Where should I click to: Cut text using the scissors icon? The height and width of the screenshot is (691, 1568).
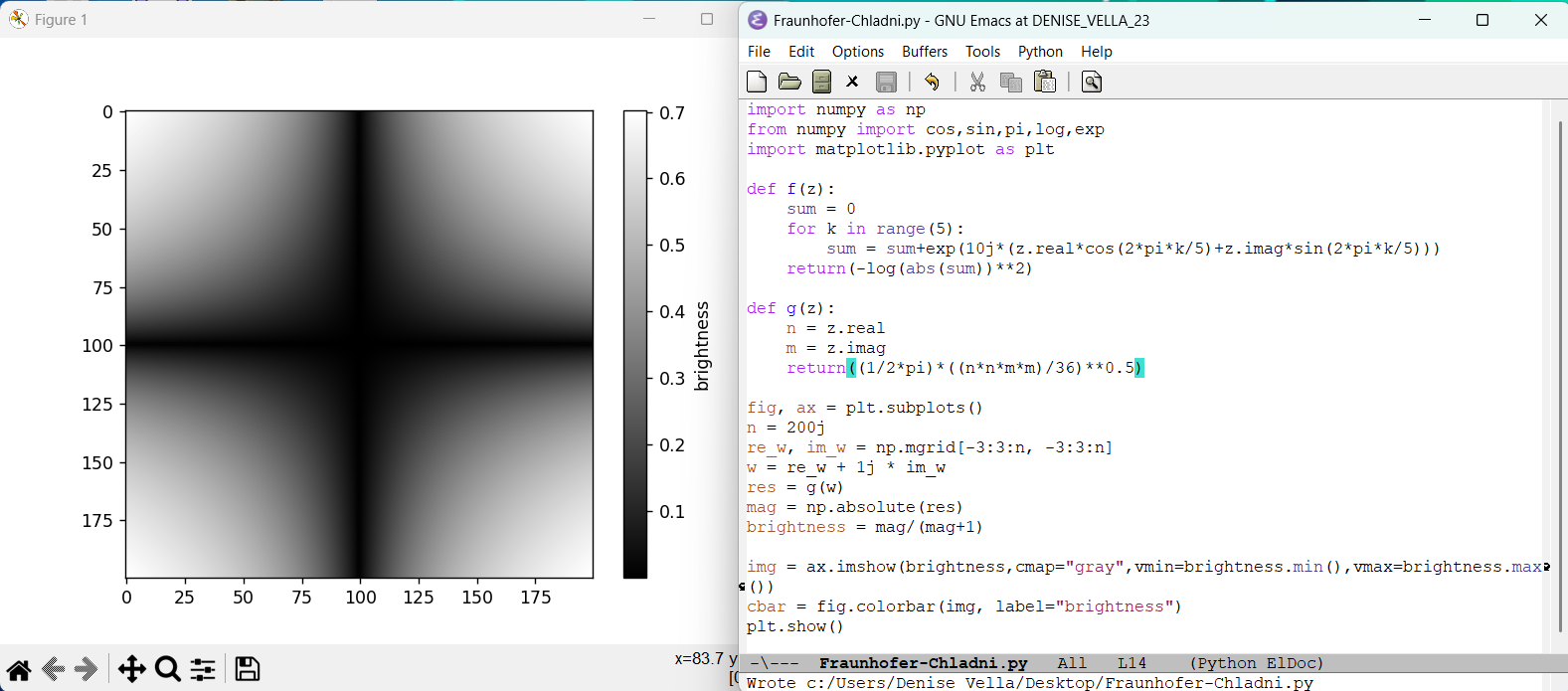point(977,82)
